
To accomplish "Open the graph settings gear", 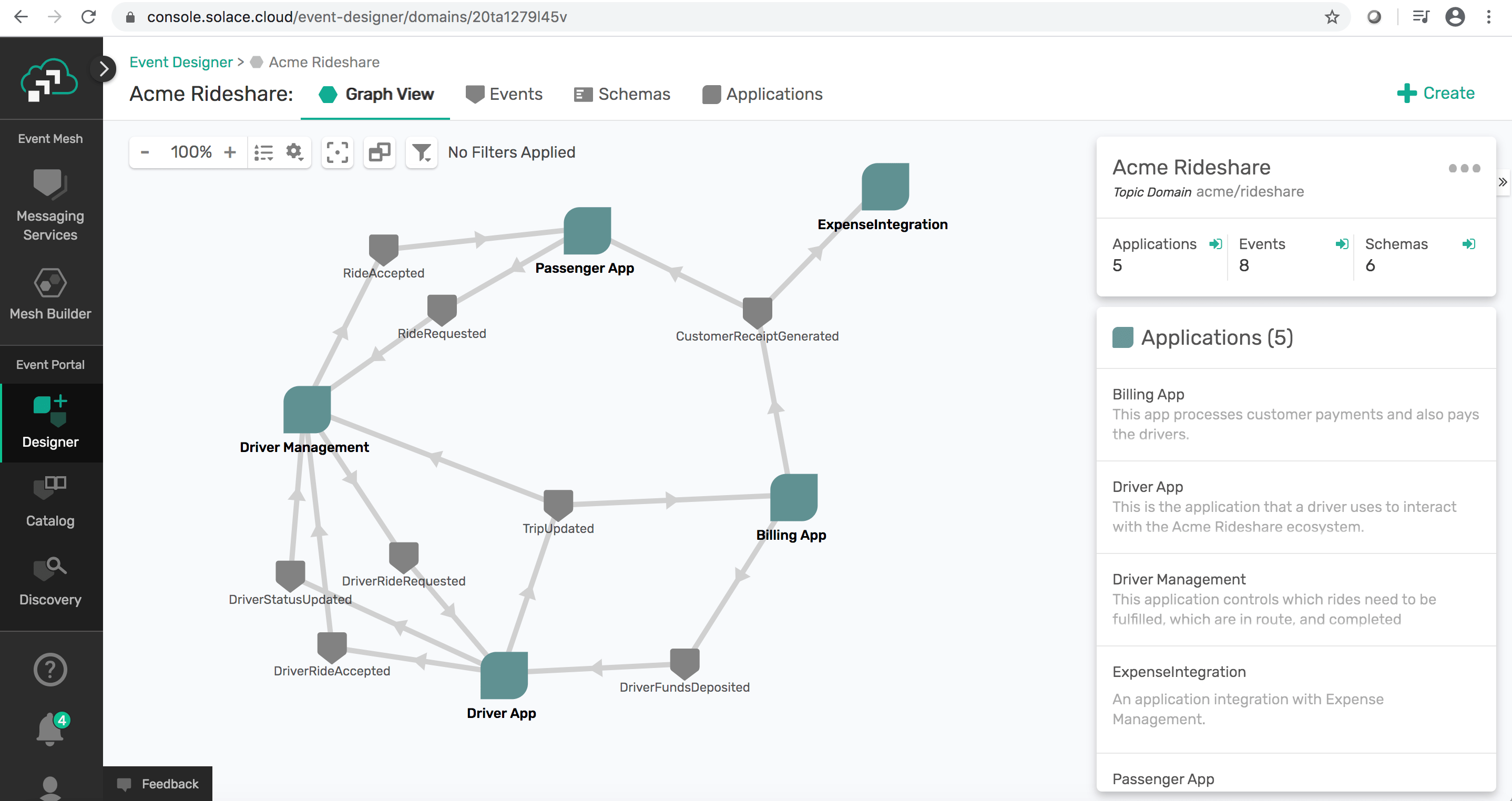I will (x=294, y=152).
